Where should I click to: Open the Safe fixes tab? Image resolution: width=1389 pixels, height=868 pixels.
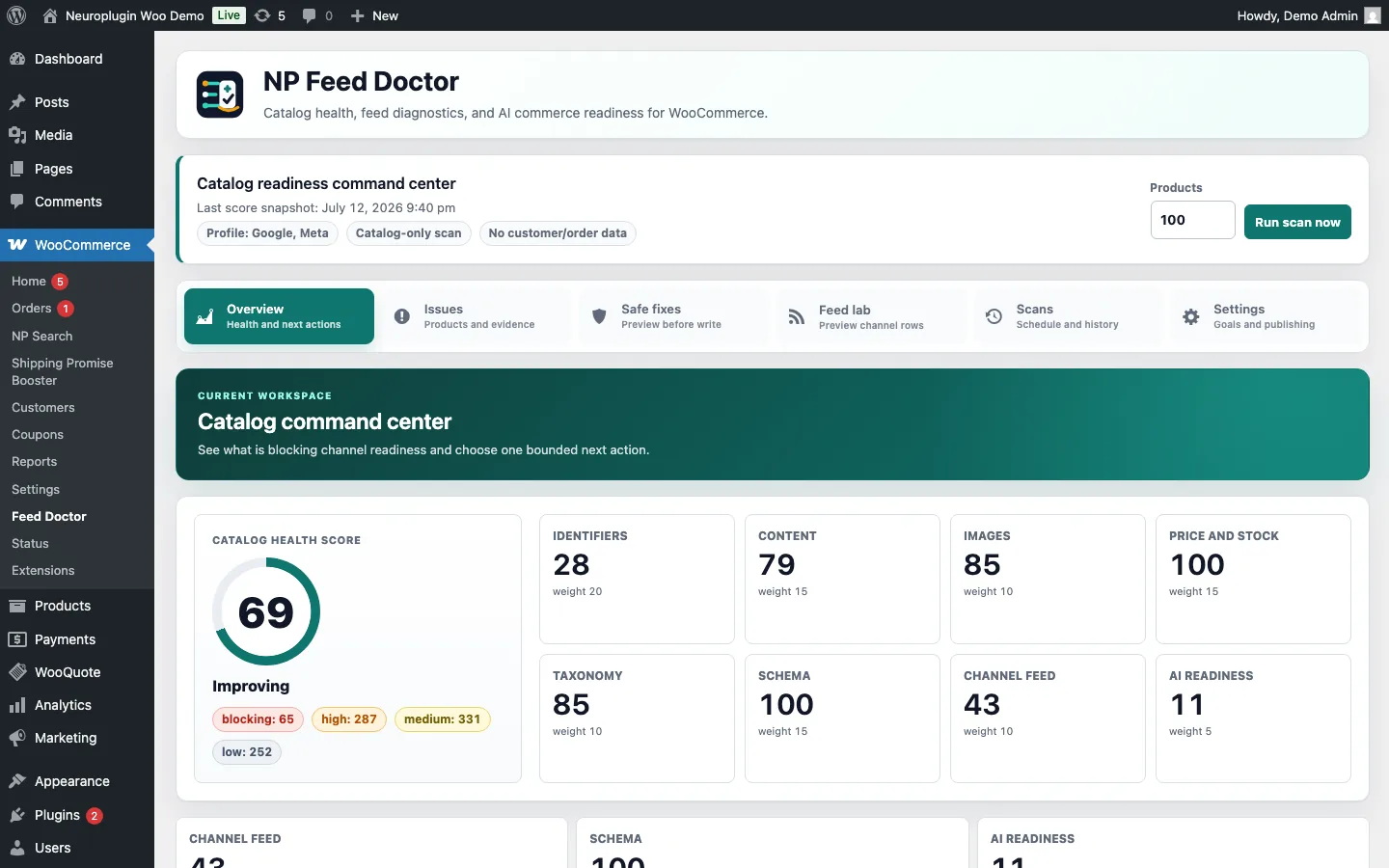point(673,316)
